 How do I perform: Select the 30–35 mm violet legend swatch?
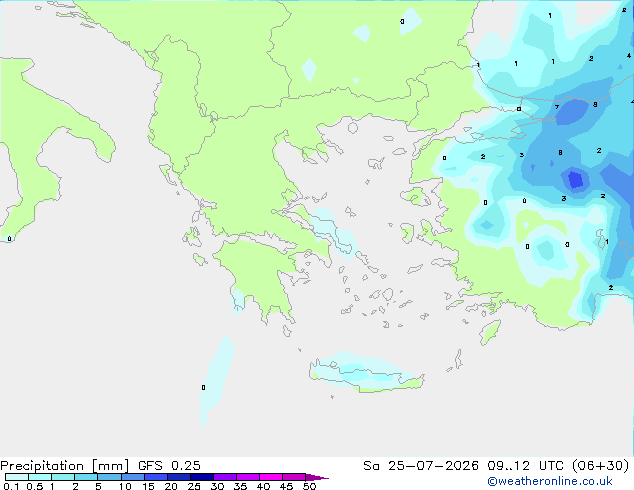(x=225, y=477)
